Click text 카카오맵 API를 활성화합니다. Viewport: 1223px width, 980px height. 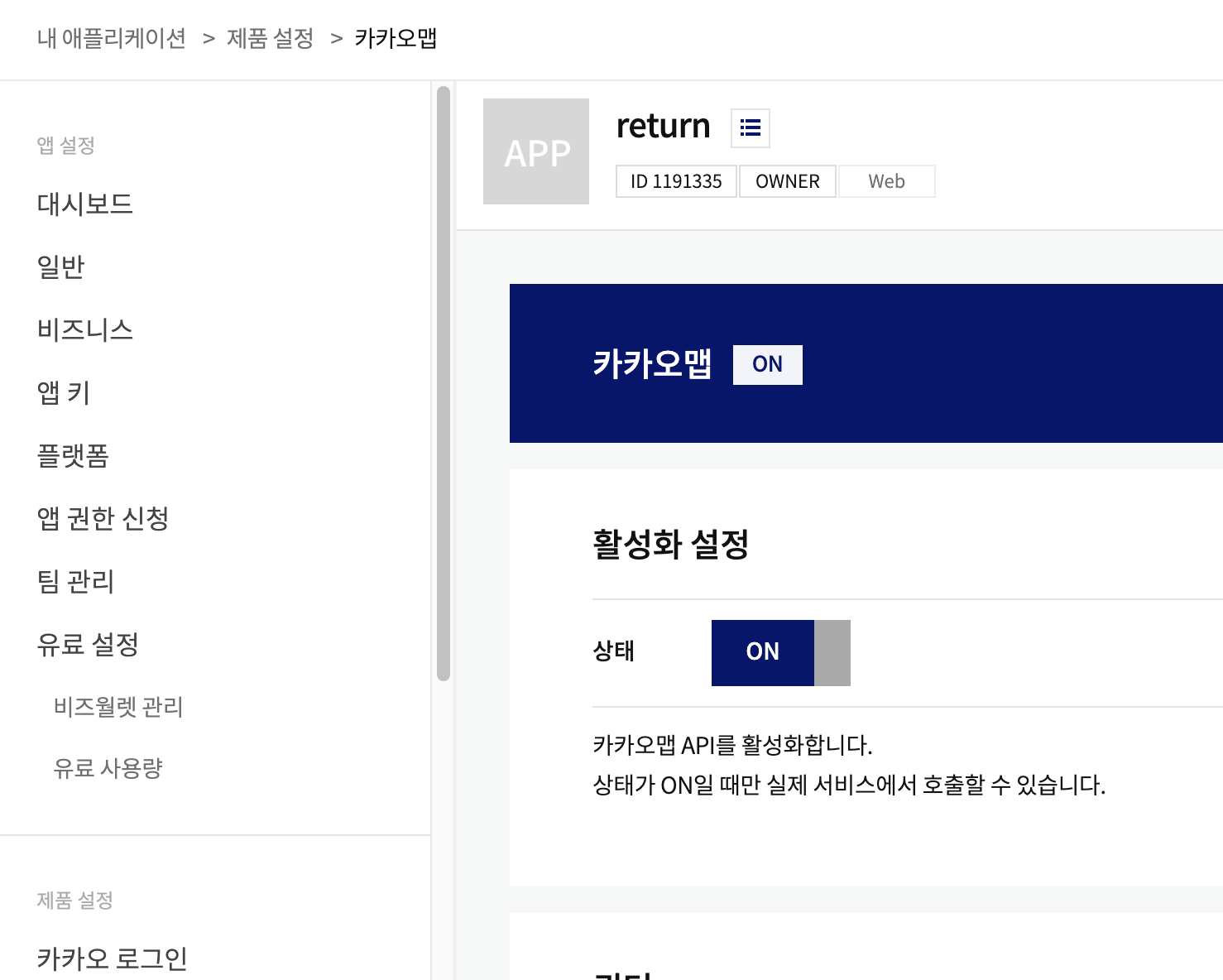pos(733,746)
